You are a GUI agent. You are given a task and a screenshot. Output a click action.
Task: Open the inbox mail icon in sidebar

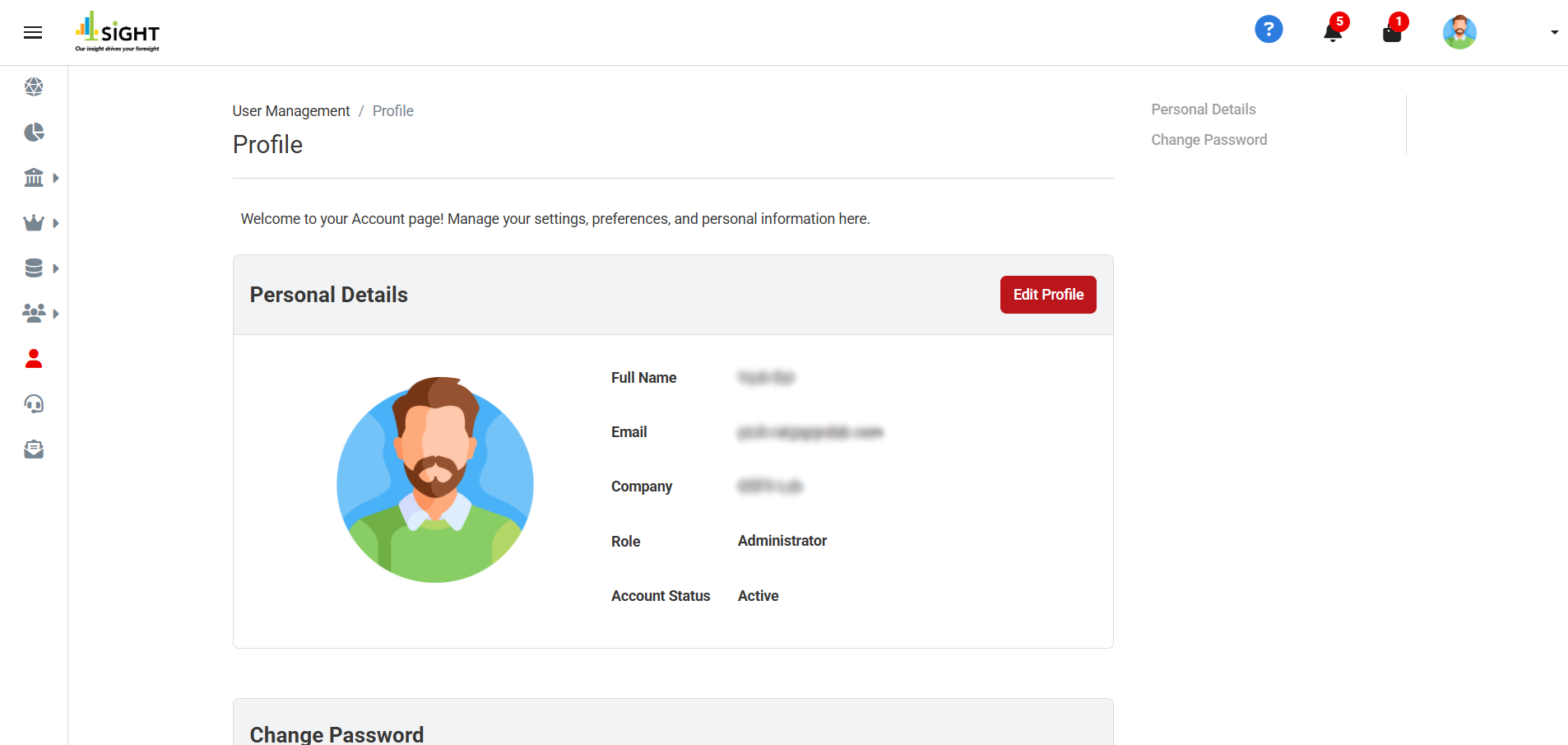tap(33, 449)
